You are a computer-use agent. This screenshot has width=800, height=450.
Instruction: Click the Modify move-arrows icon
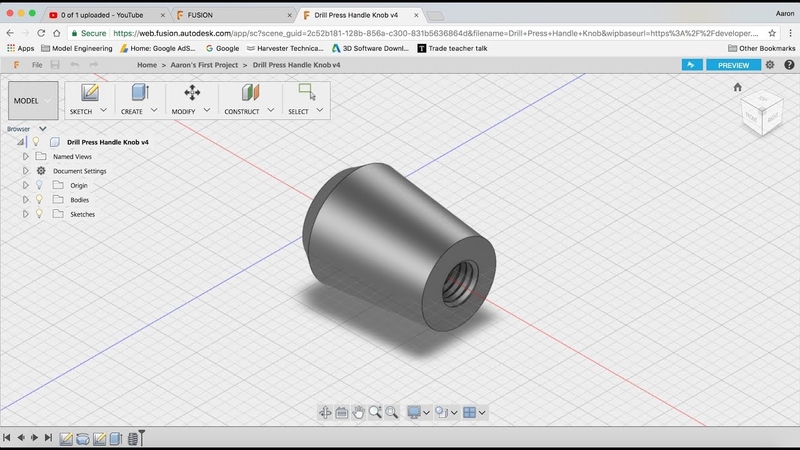[192, 93]
